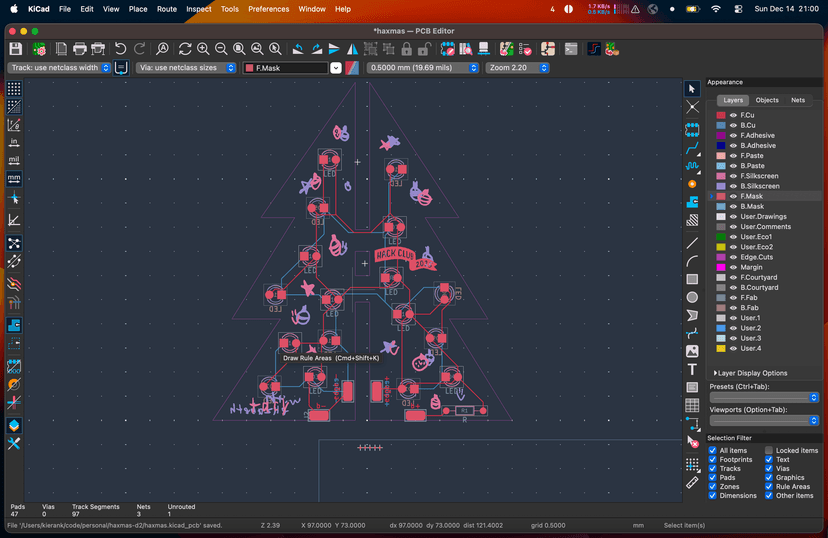Click the Undo arrow icon
Viewport: 828px width, 538px height.
click(121, 49)
